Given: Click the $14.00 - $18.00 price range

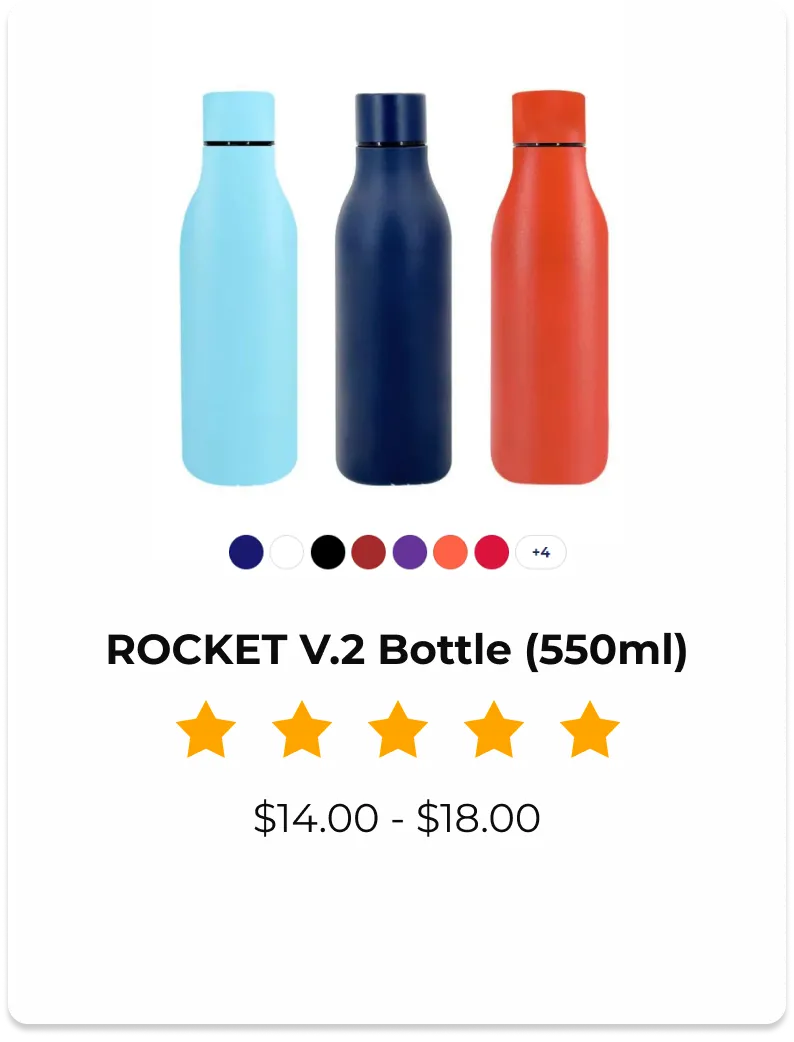Looking at the screenshot, I should point(397,818).
